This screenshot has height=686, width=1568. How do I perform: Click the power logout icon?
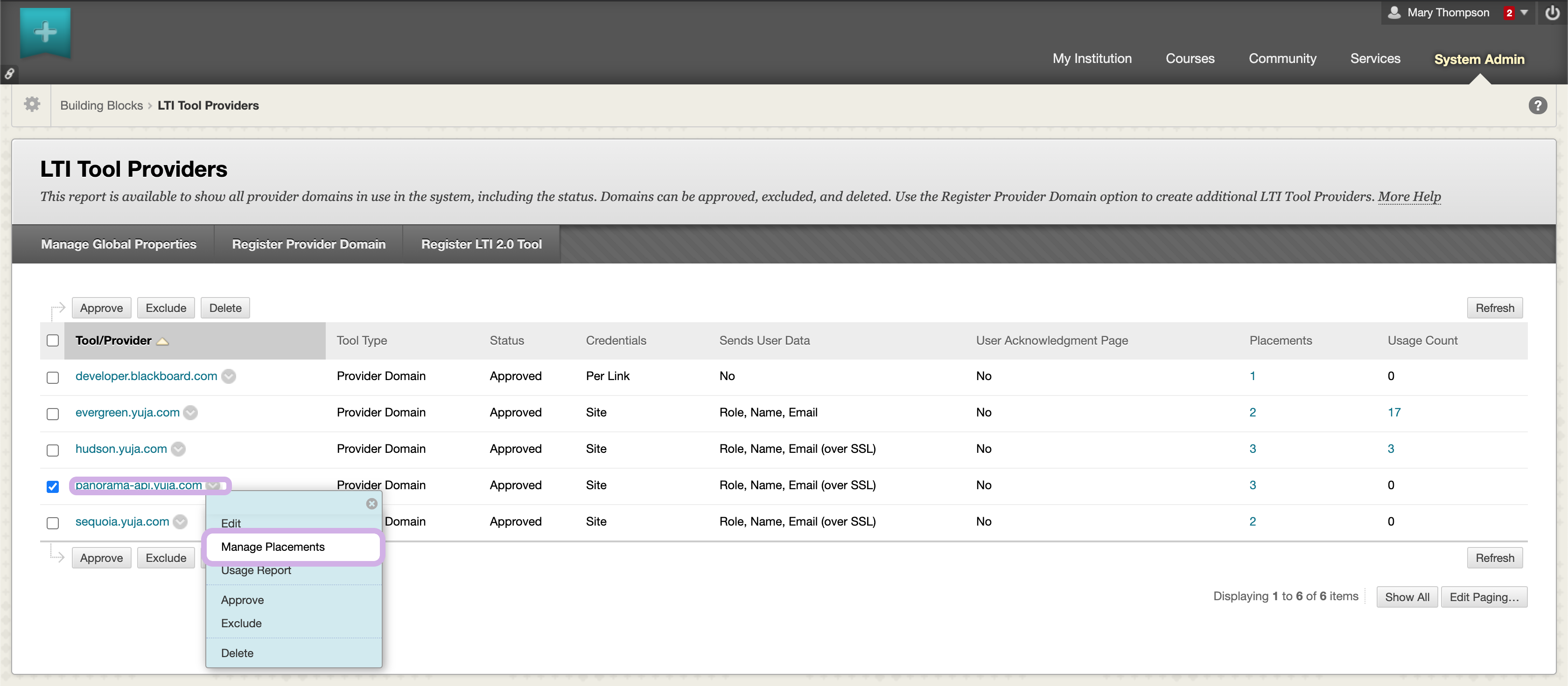[x=1552, y=13]
